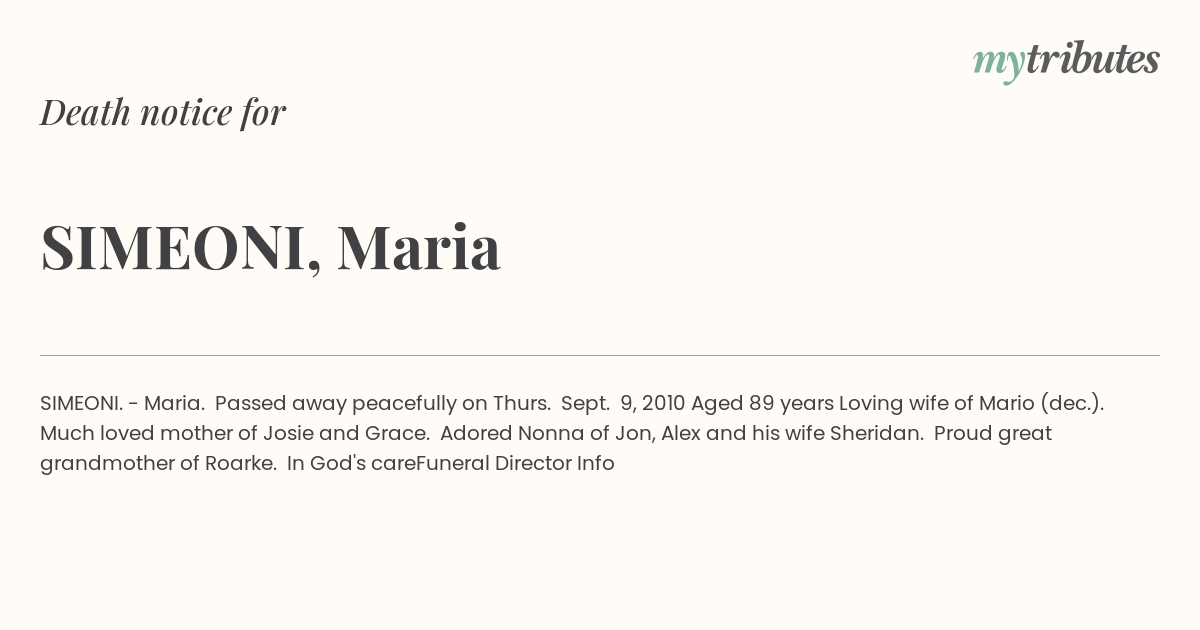Open the Funeral Director Info link

515,463
